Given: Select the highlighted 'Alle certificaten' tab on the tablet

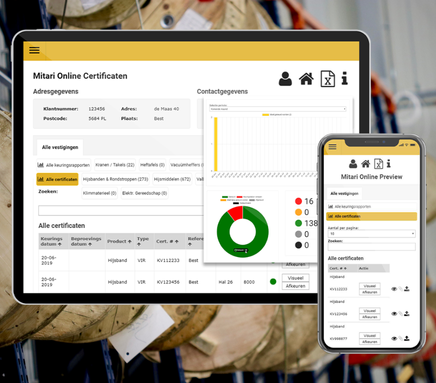Looking at the screenshot, I should tap(57, 179).
